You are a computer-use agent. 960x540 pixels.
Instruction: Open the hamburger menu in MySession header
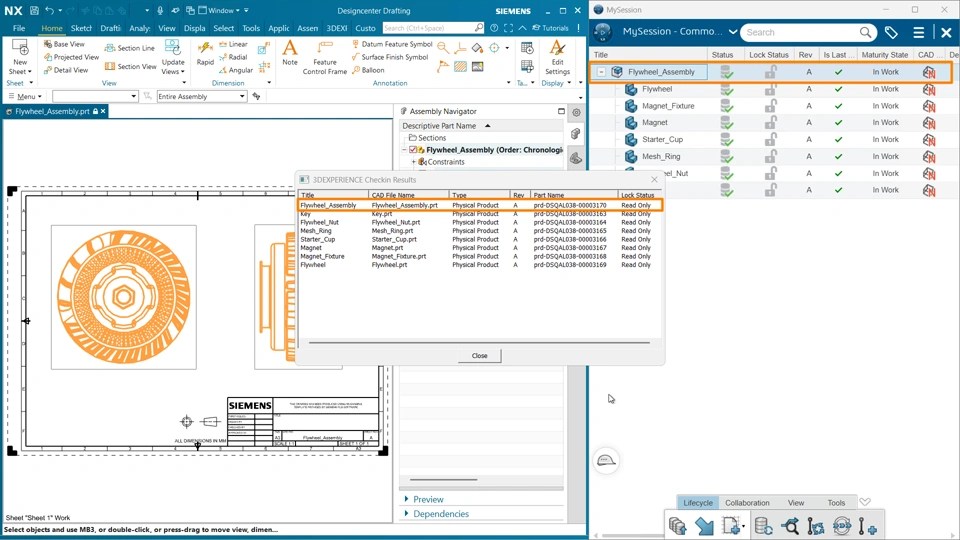pos(918,32)
